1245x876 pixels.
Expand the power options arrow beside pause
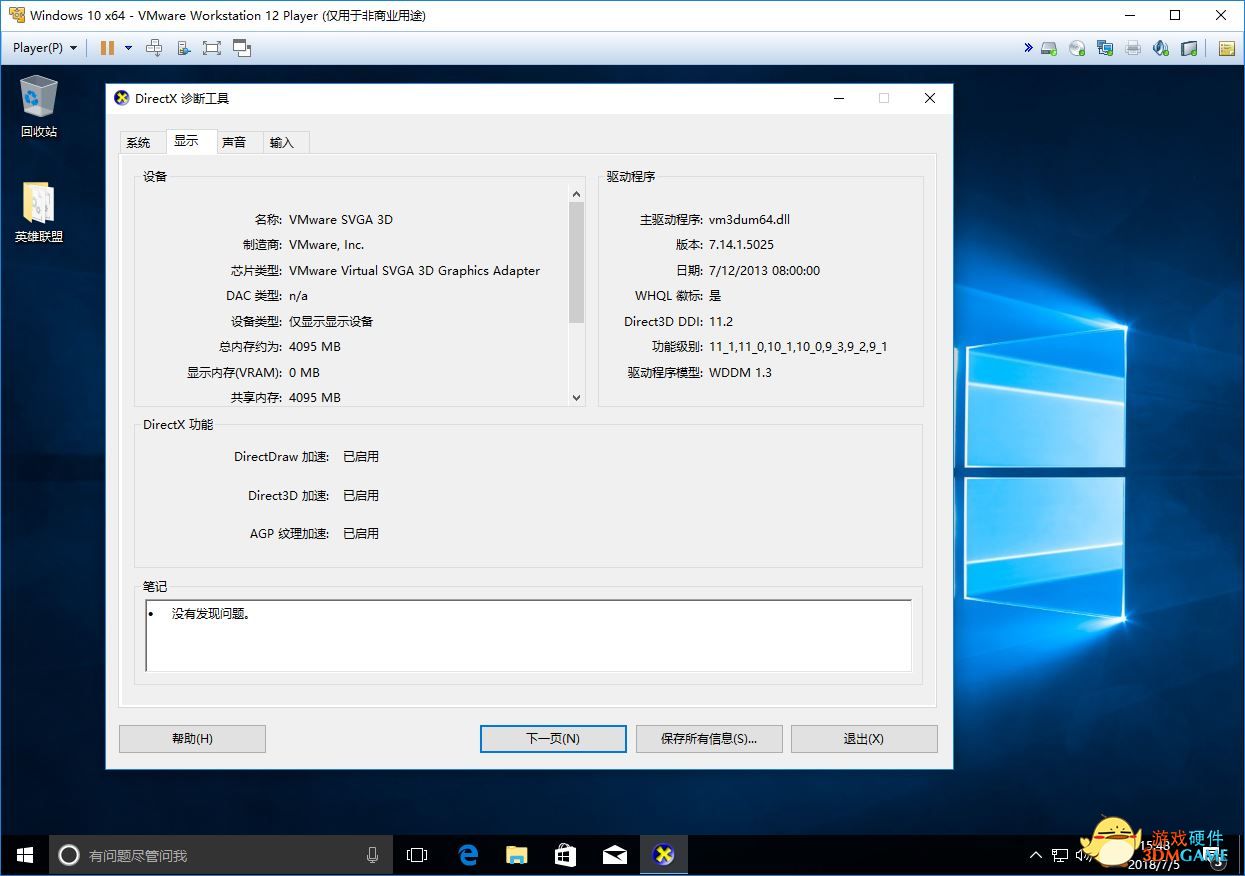click(128, 48)
